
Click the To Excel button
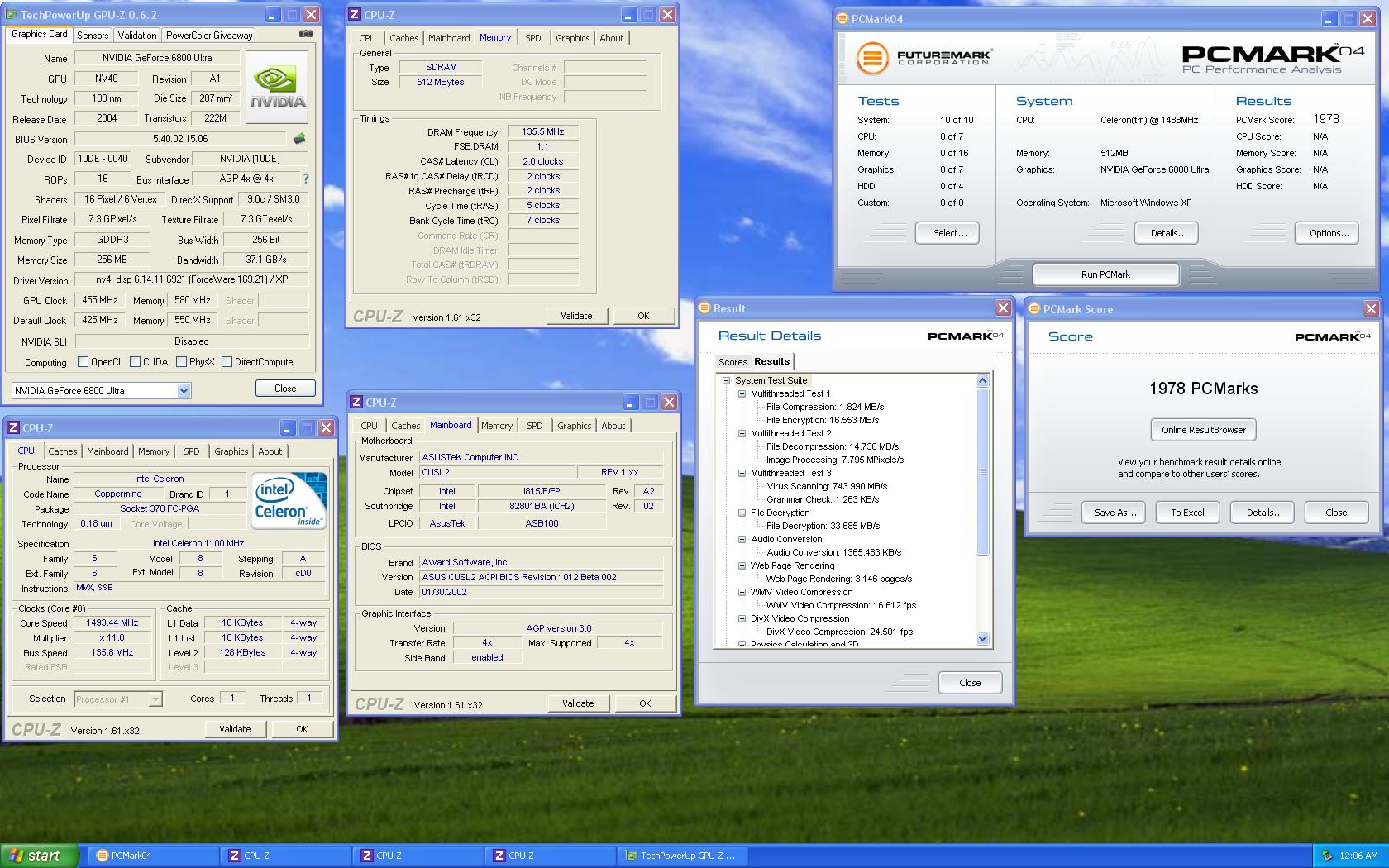1187,513
